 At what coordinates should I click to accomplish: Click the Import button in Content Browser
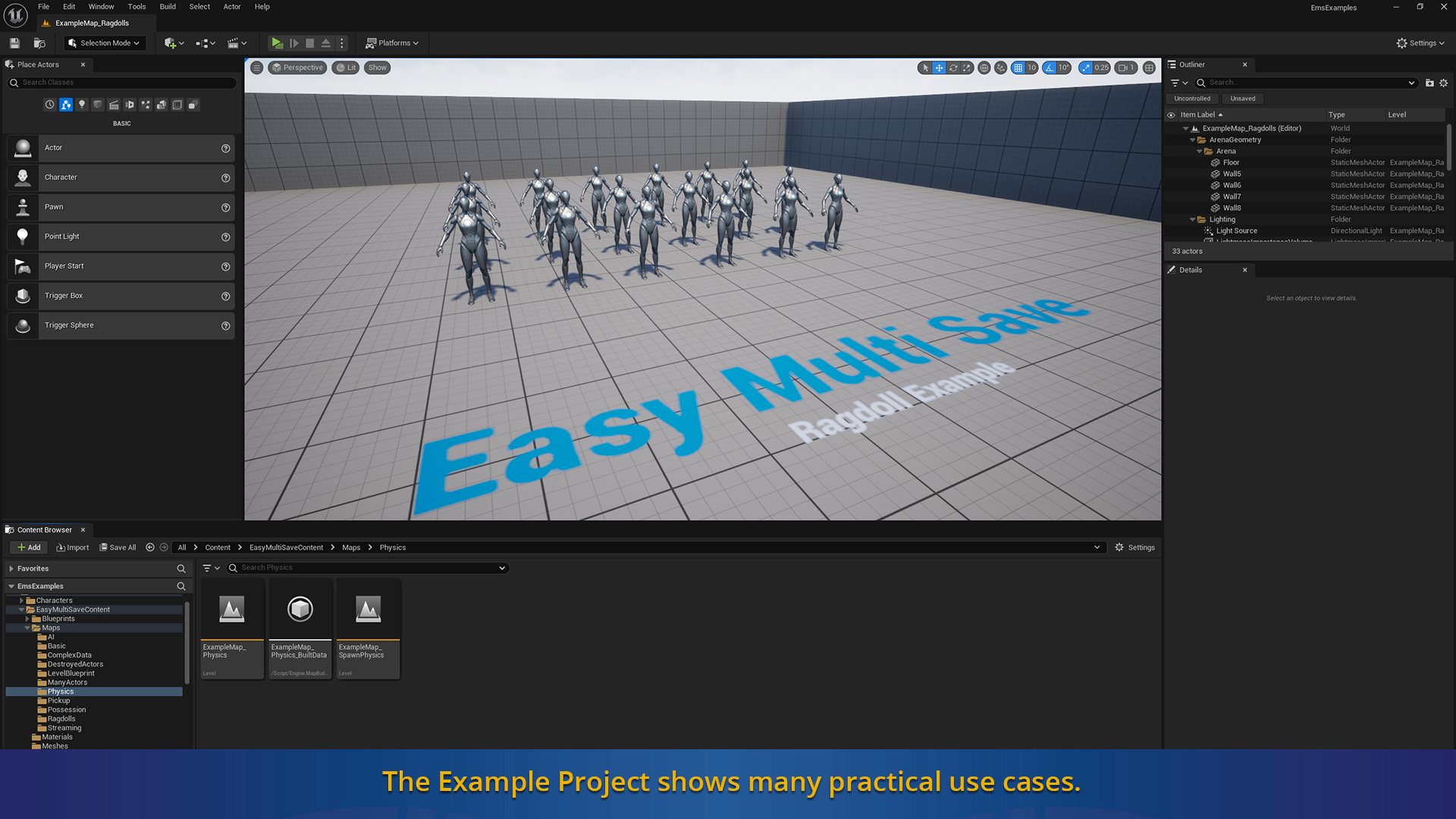click(x=73, y=548)
